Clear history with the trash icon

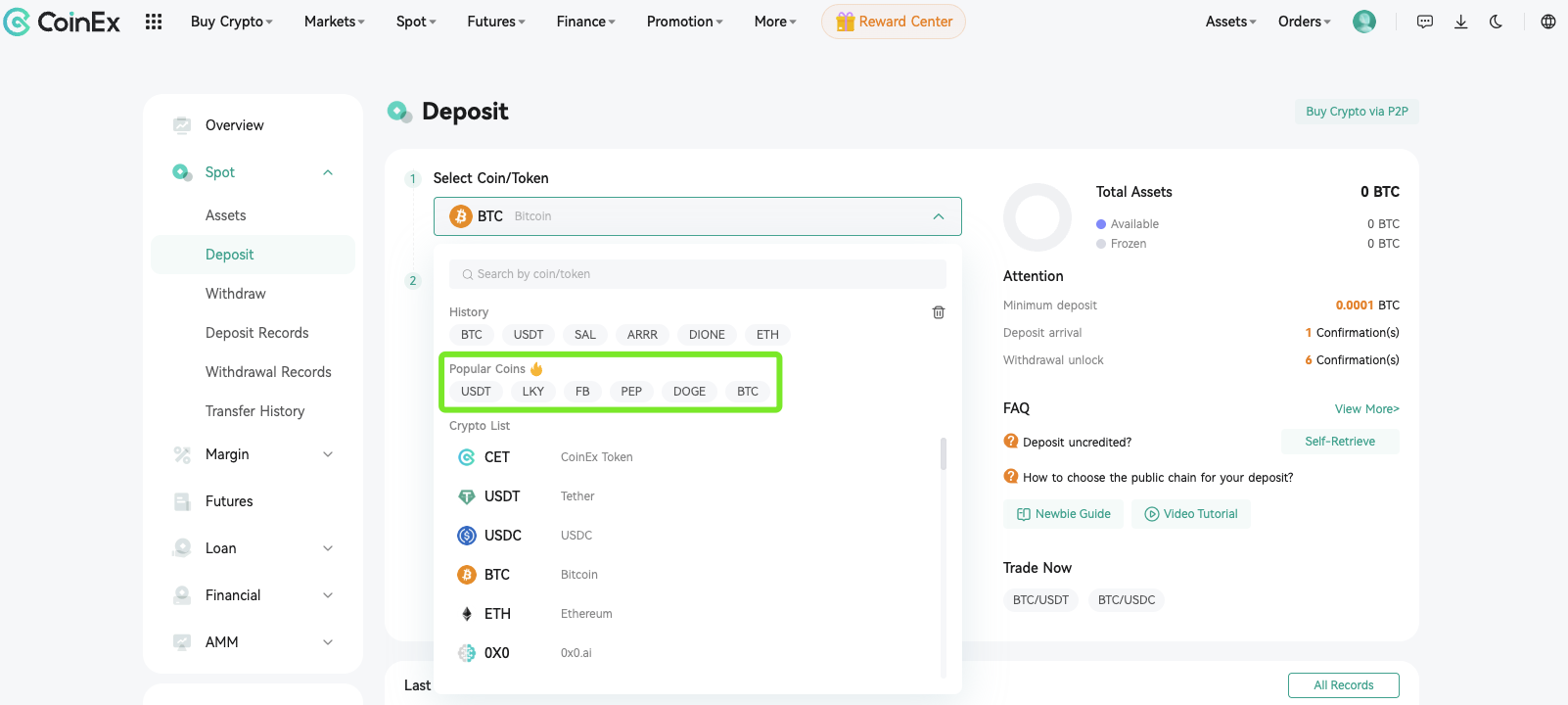[x=939, y=312]
